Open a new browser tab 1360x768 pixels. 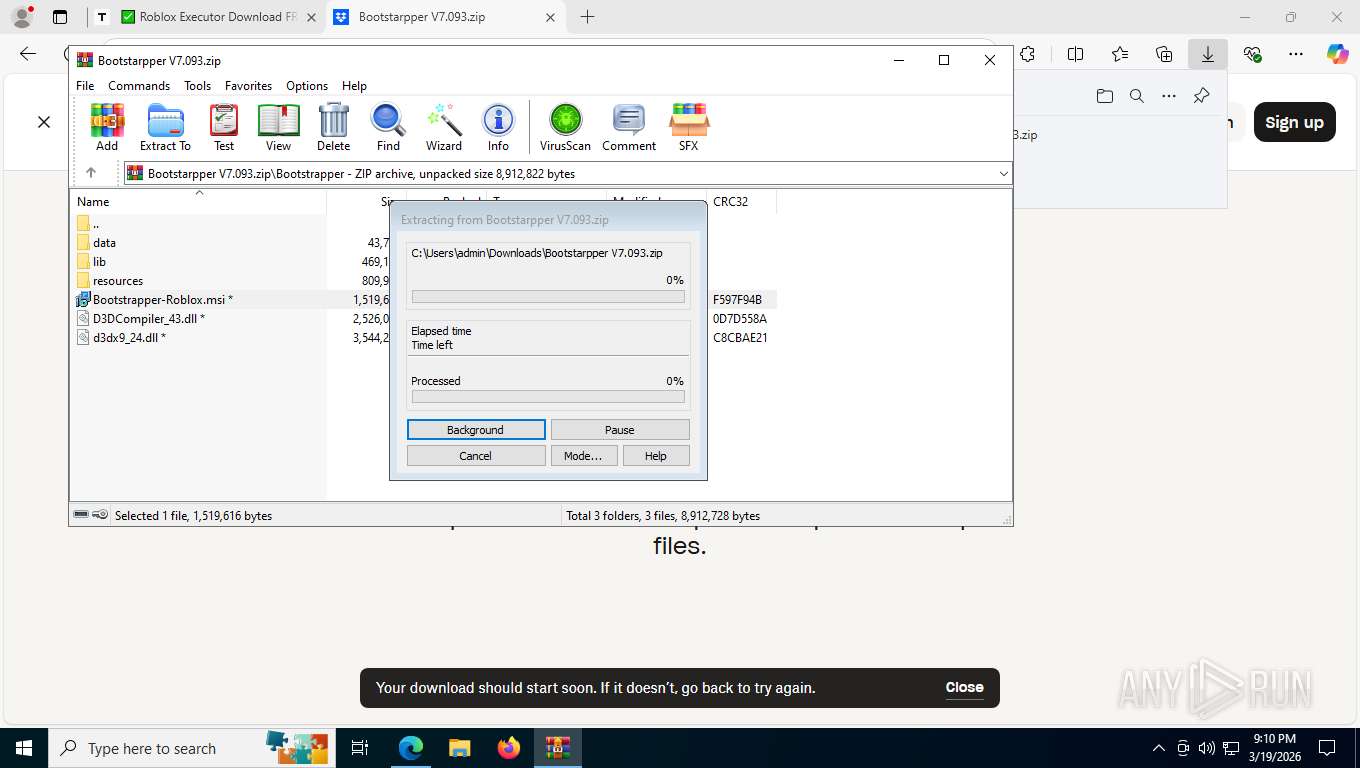[587, 17]
